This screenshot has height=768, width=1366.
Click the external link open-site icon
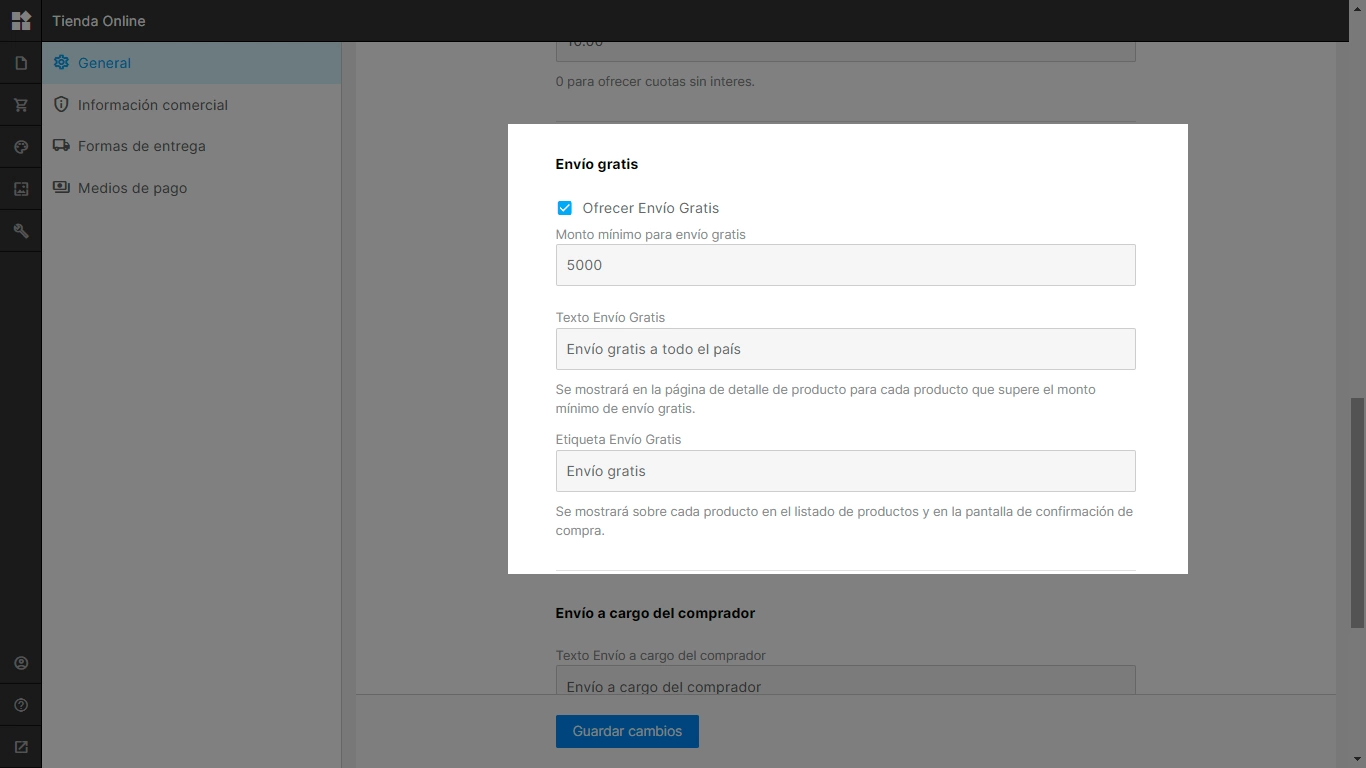point(21,747)
